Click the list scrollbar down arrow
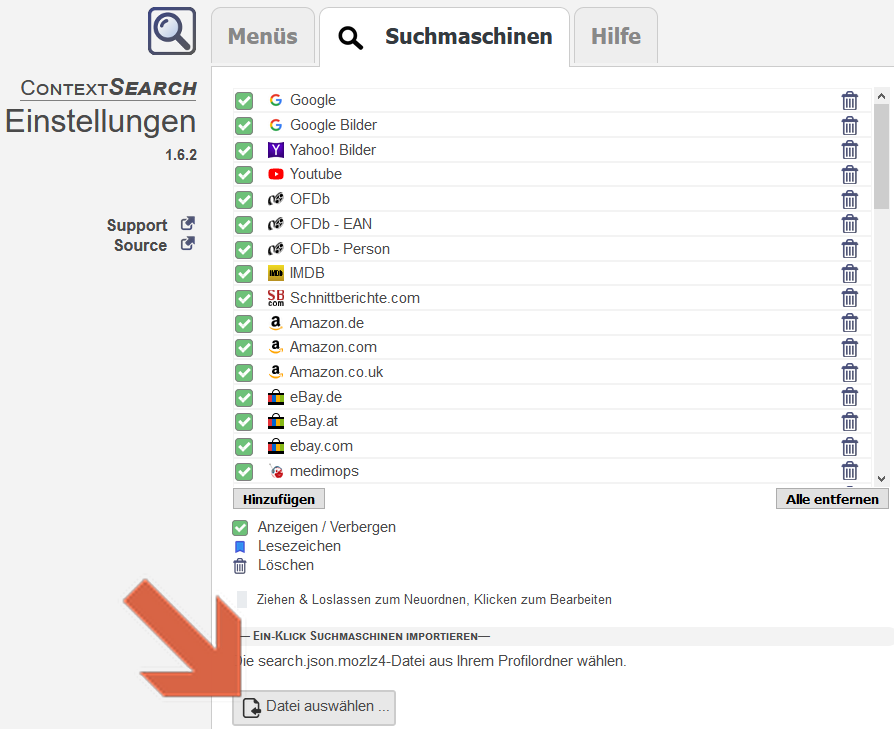Viewport: 894px width, 729px height. click(x=881, y=479)
